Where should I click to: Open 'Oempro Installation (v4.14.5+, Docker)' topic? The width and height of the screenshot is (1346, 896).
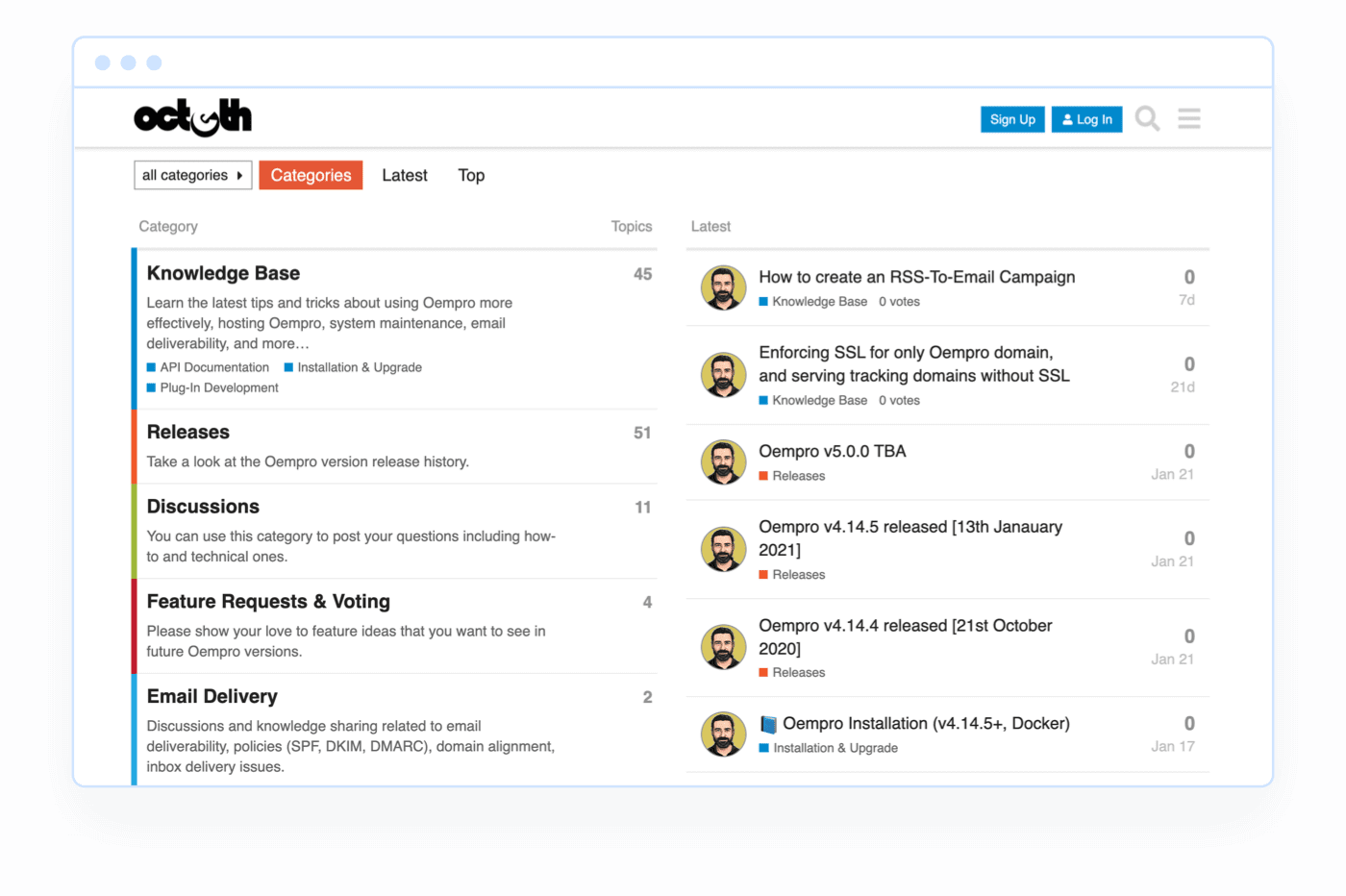pyautogui.click(x=914, y=723)
